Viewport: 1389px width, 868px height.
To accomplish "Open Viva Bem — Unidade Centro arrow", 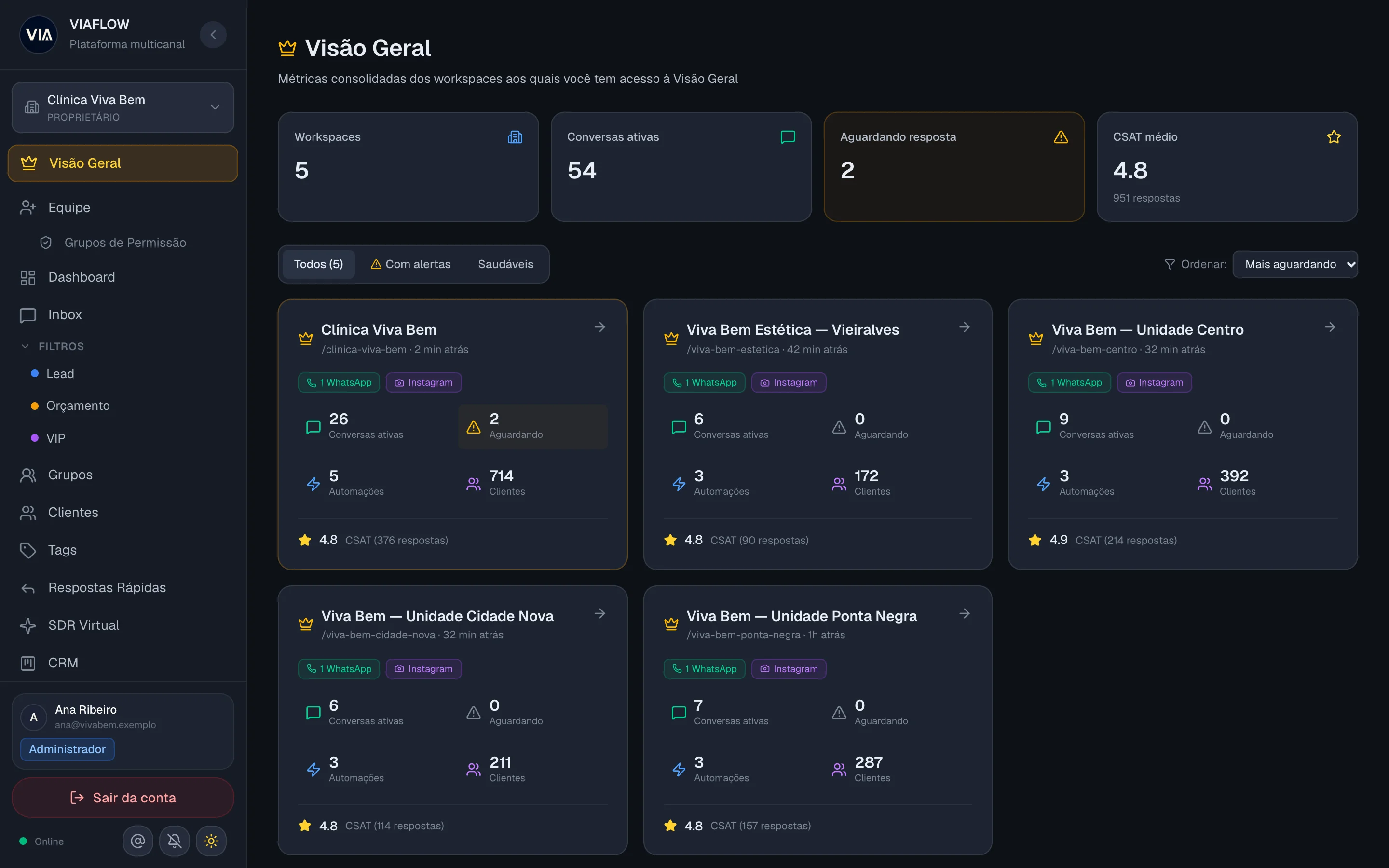I will tap(1330, 326).
